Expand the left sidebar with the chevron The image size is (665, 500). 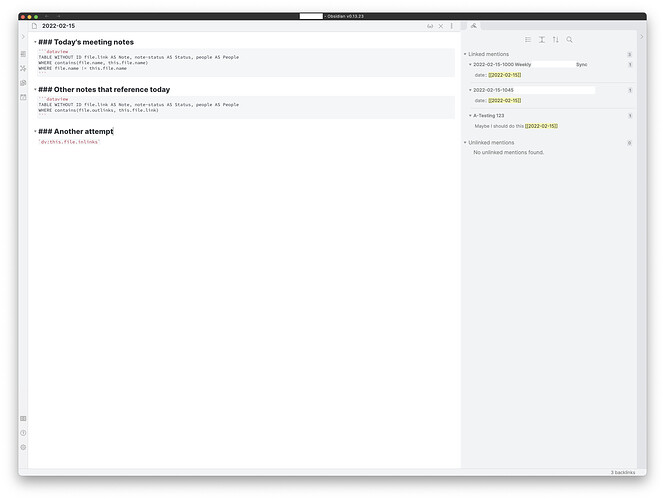23,37
